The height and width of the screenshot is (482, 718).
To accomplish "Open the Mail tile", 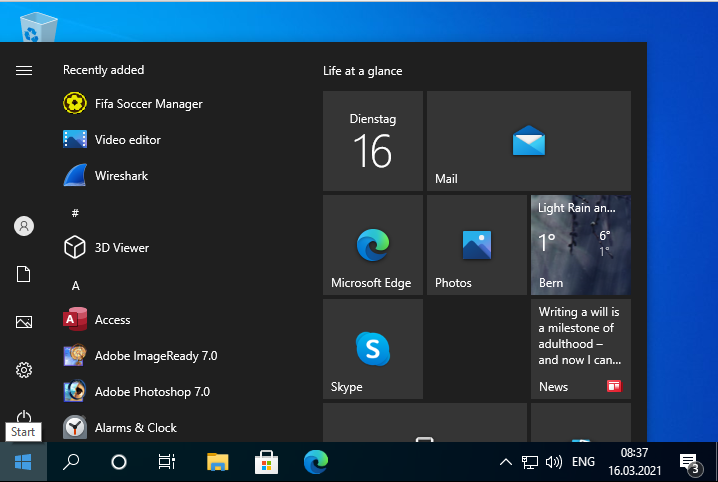I will pos(528,141).
